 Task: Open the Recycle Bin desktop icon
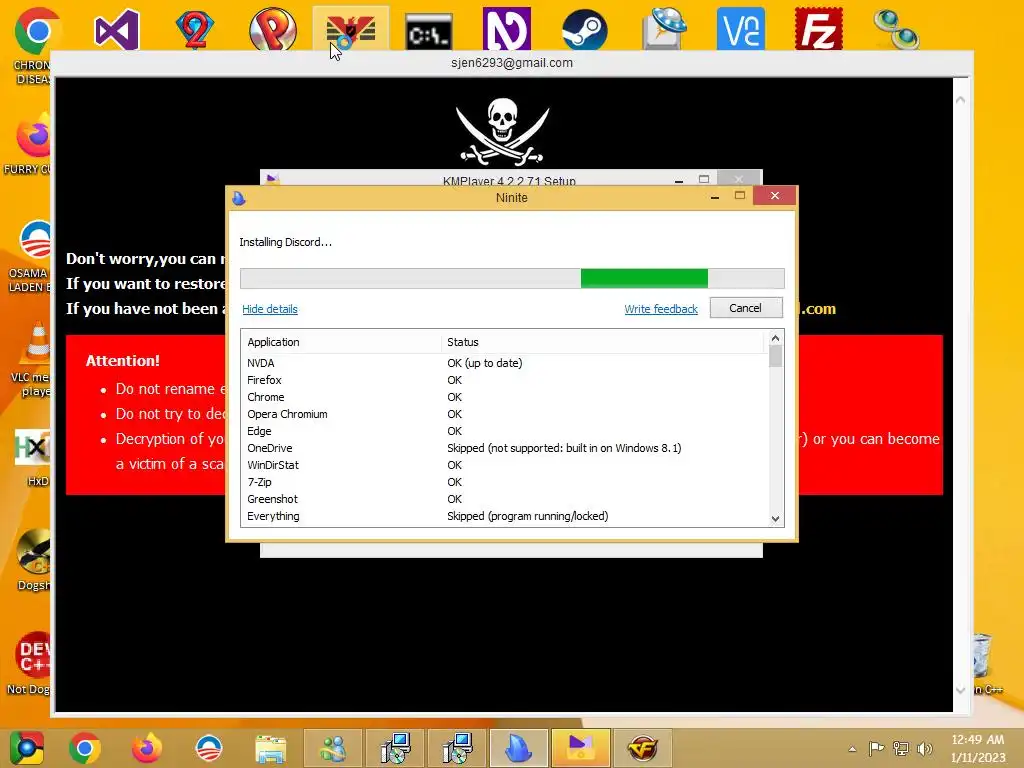(982, 656)
